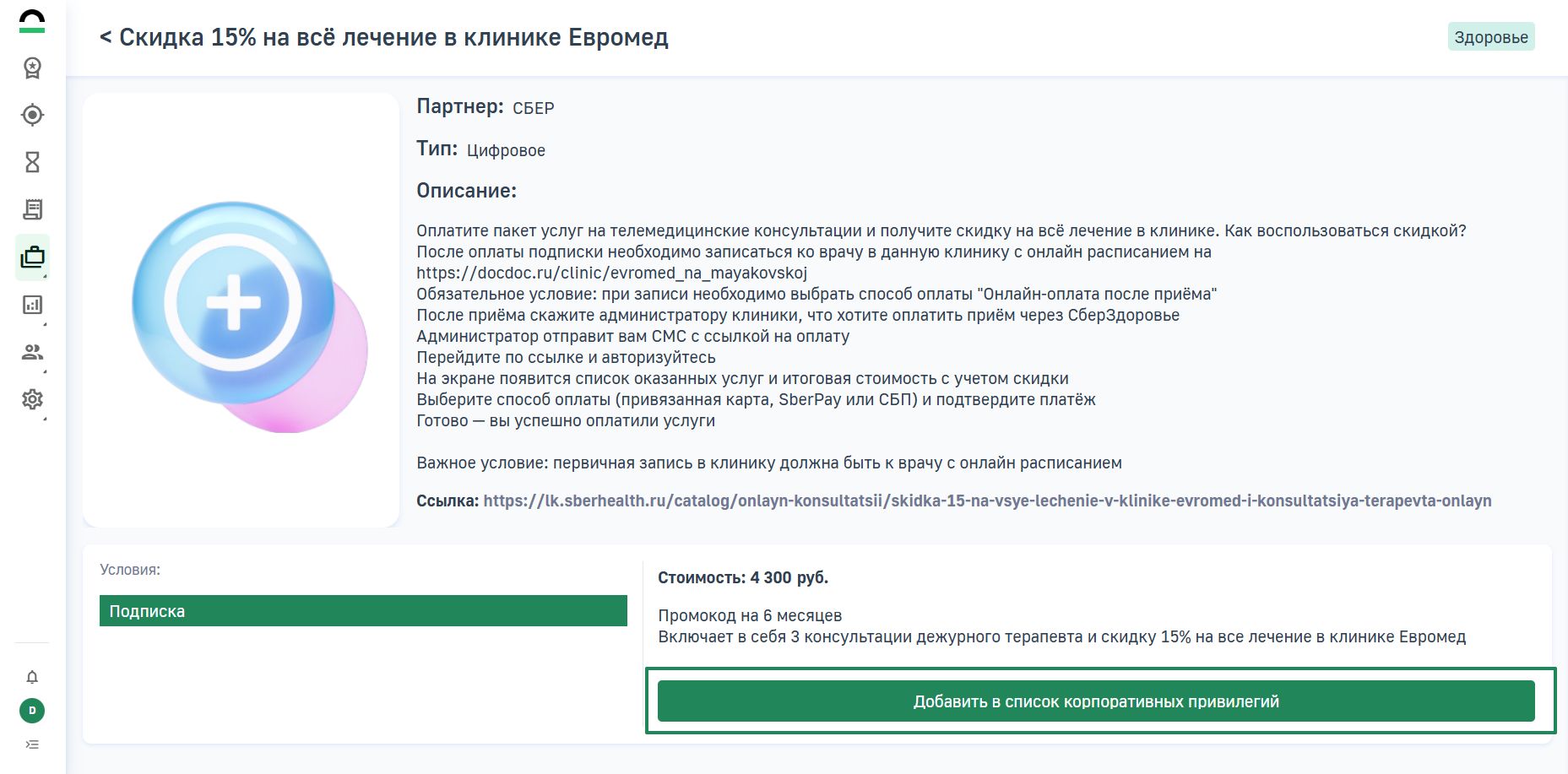Click the docdoc.ru clinic URL text
The height and width of the screenshot is (774, 1568).
click(611, 273)
